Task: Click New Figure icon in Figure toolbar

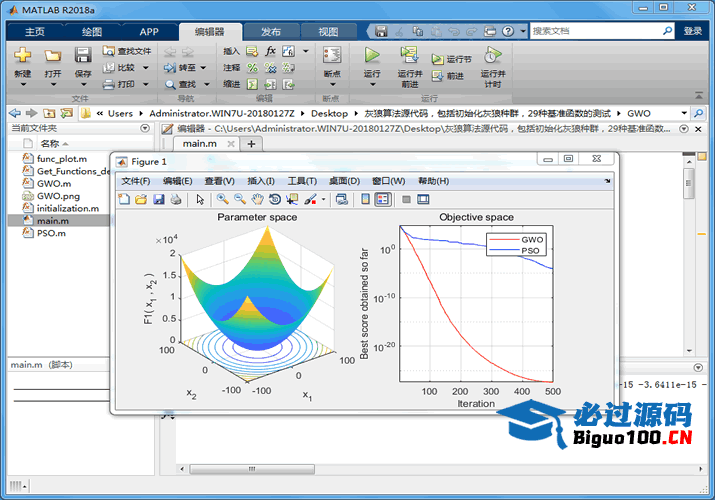Action: 124,199
